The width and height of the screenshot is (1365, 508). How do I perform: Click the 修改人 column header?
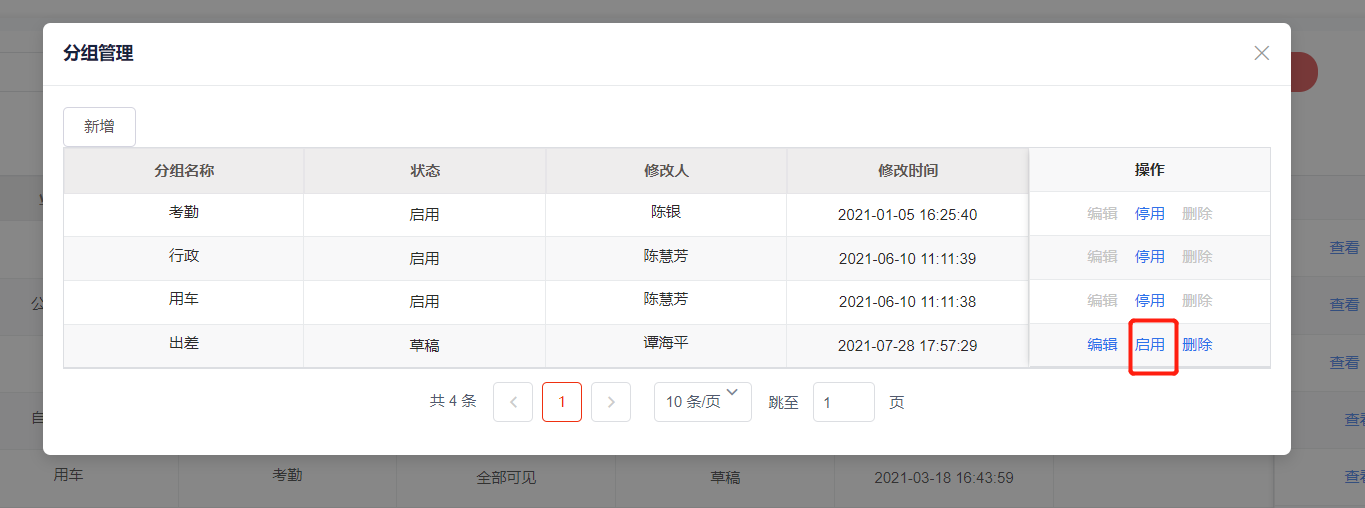point(666,171)
